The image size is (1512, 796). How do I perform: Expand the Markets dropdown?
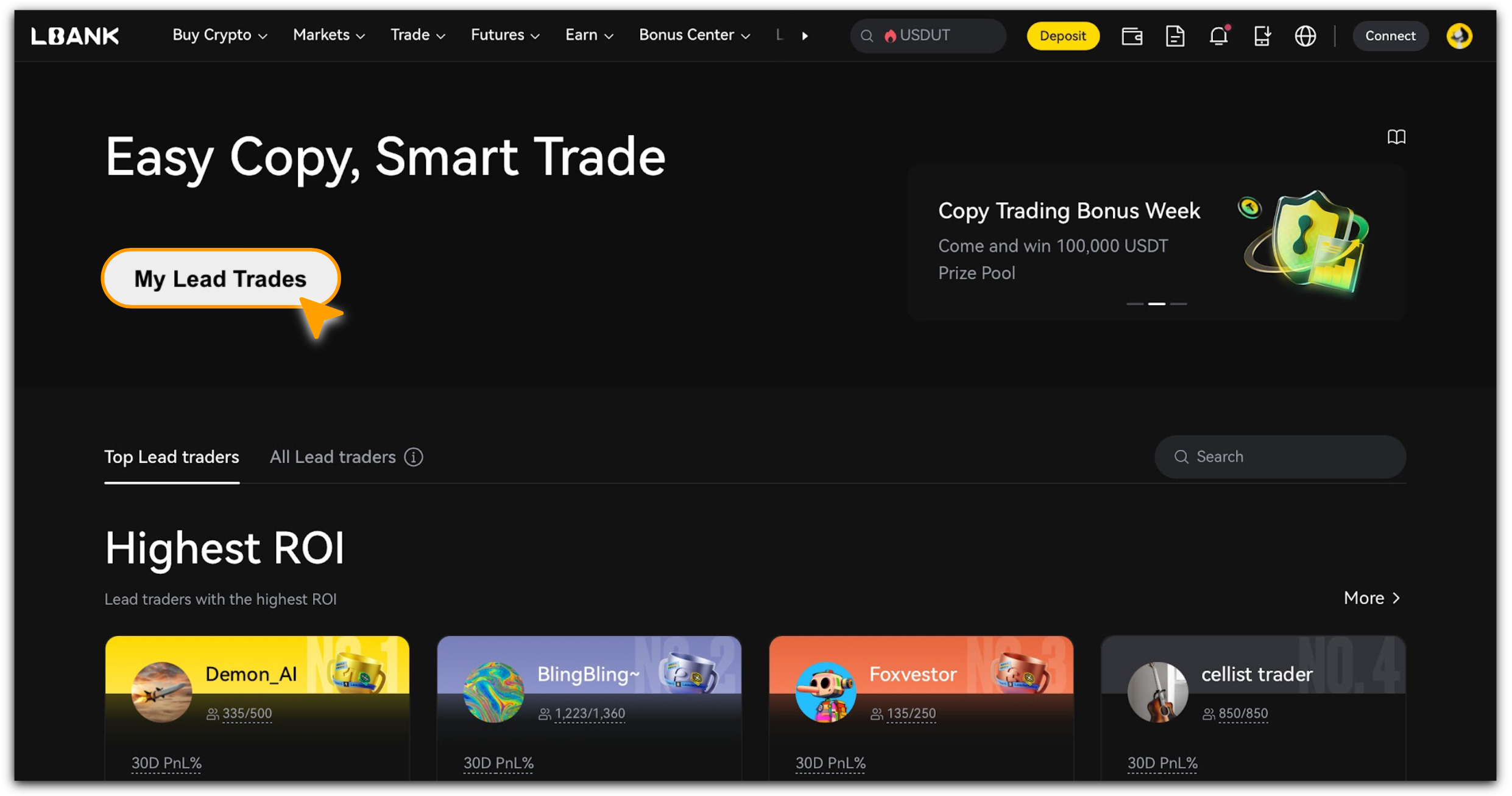[329, 35]
